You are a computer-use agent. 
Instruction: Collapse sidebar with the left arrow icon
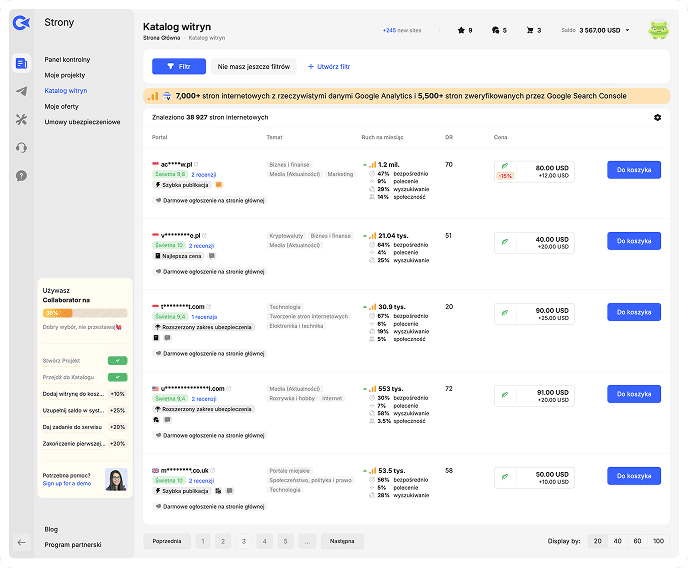coord(22,543)
